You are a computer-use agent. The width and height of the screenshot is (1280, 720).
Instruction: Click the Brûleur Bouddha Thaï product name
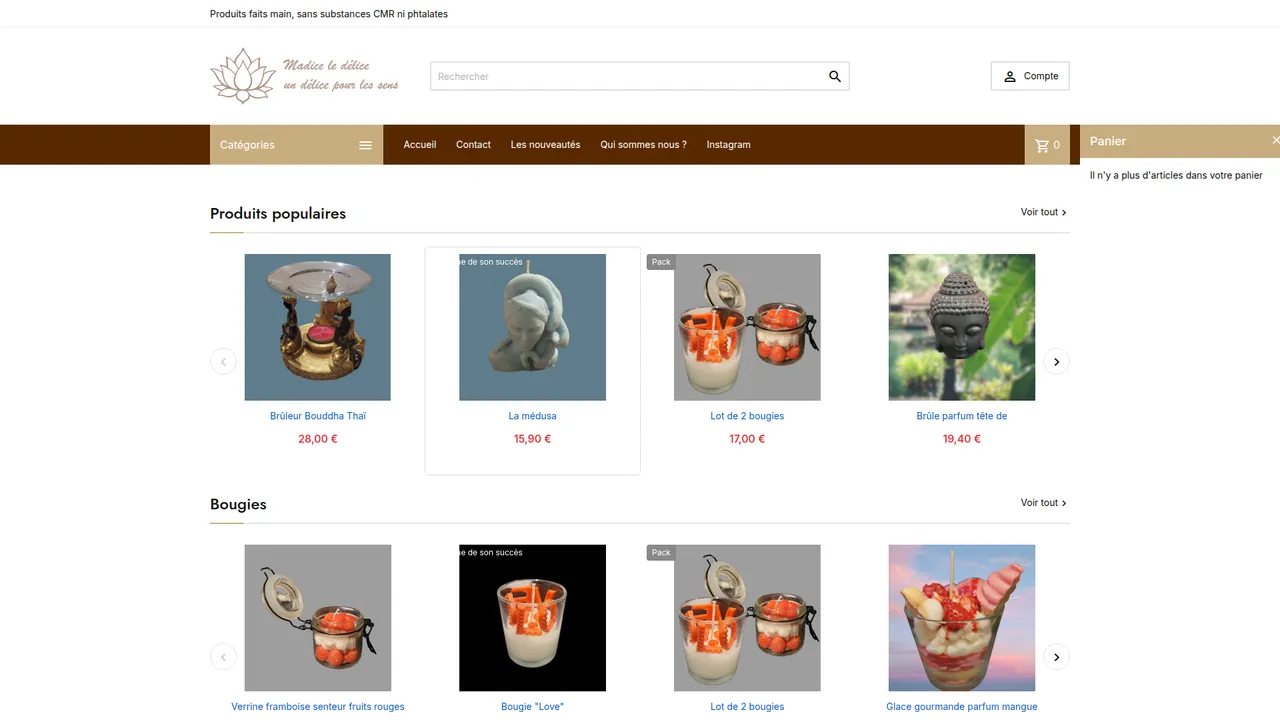[318, 416]
